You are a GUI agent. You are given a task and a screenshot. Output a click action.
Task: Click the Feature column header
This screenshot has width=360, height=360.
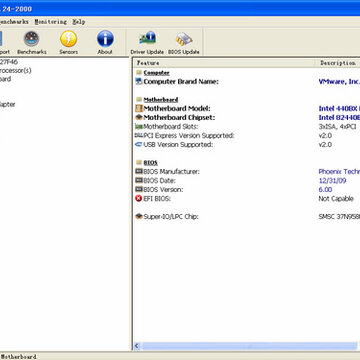pyautogui.click(x=224, y=63)
